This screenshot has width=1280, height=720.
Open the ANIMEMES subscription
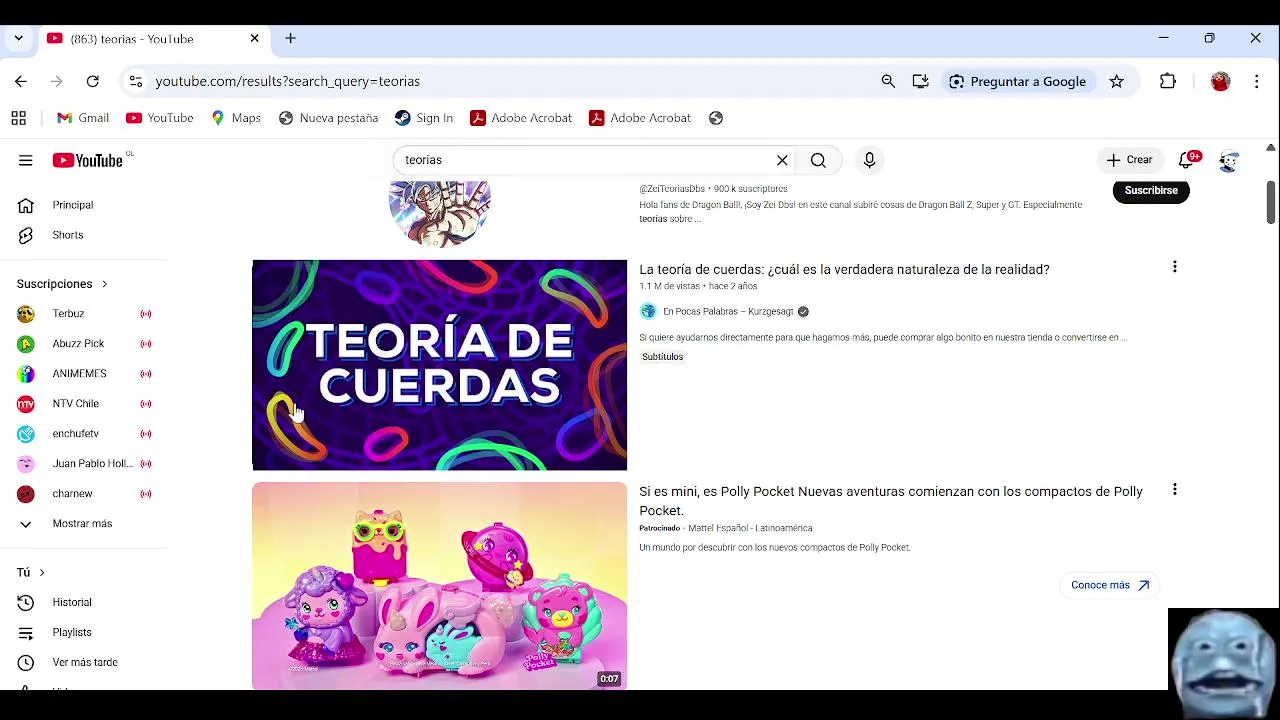coord(84,374)
